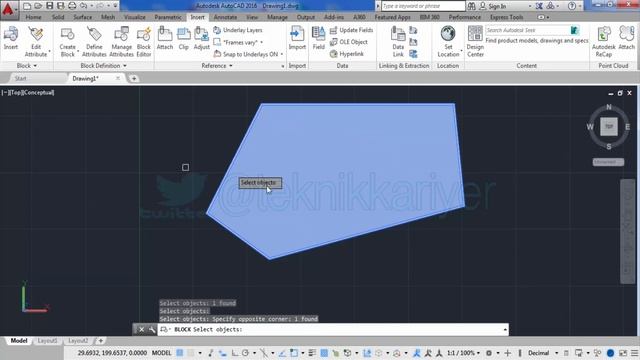
Task: Click the Point Cloud Attach tool
Action: coord(627,38)
